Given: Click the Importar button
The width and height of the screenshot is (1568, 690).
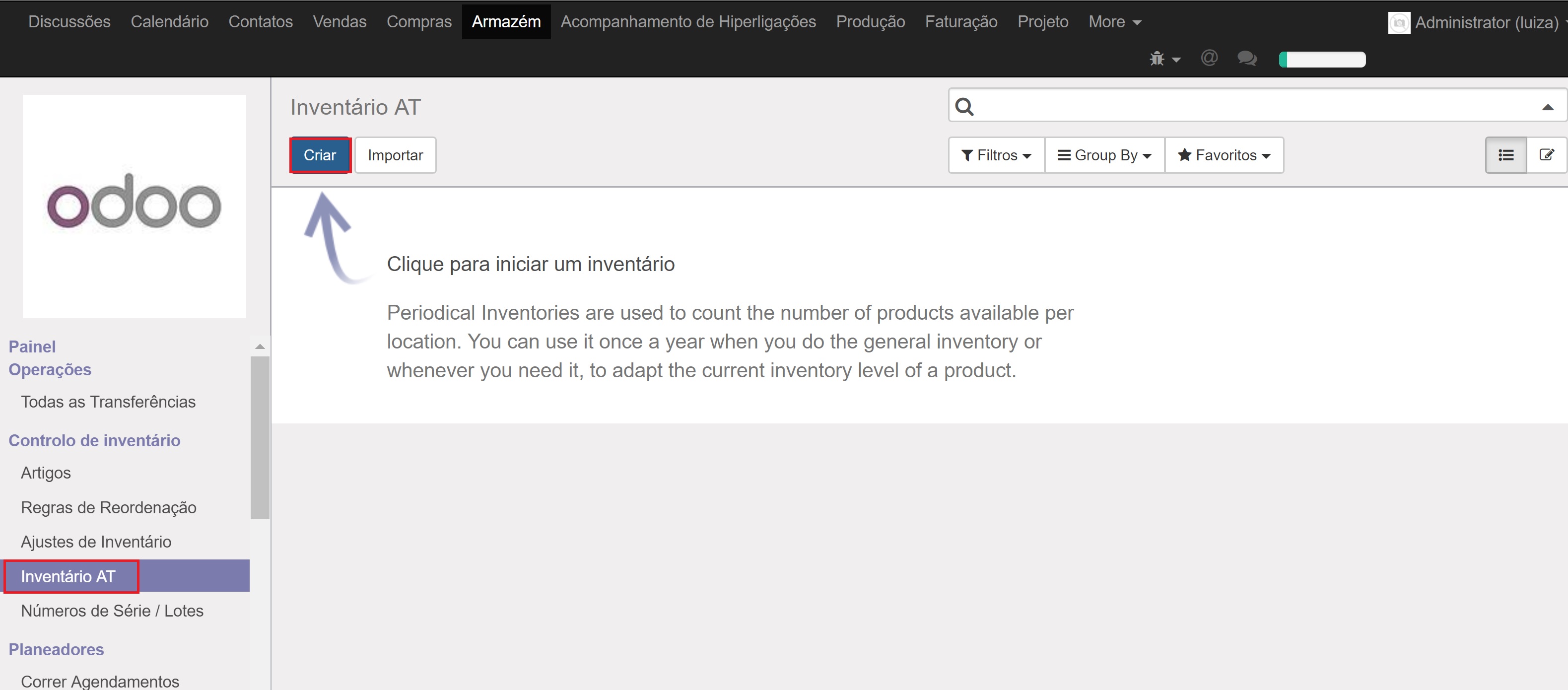Looking at the screenshot, I should 395,155.
